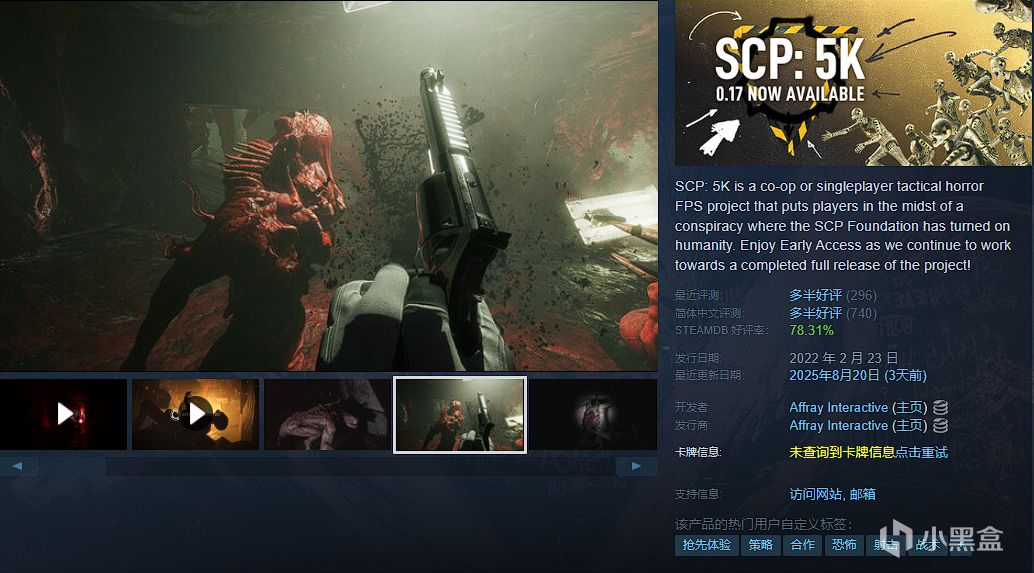Select the 射击 tag
The height and width of the screenshot is (573, 1034).
coord(886,545)
